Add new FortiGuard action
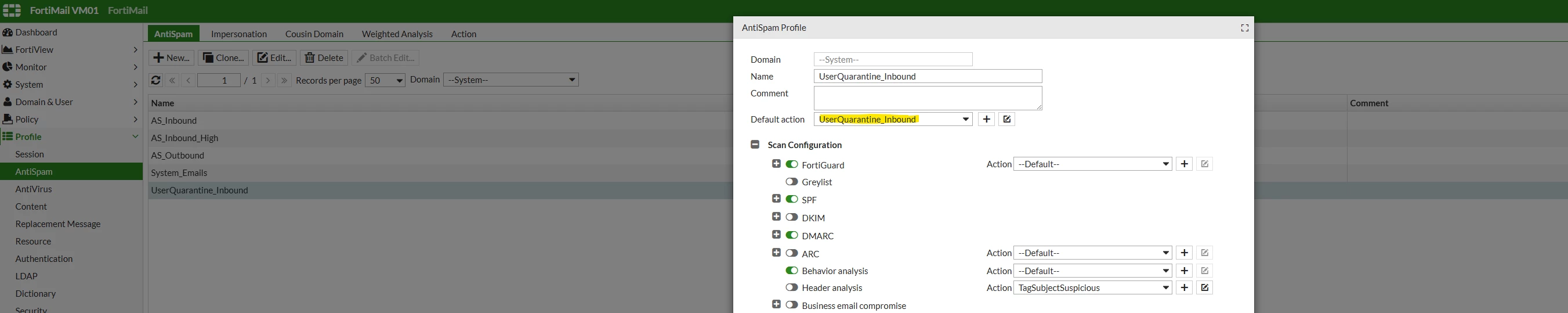1568x313 pixels. [x=1184, y=164]
